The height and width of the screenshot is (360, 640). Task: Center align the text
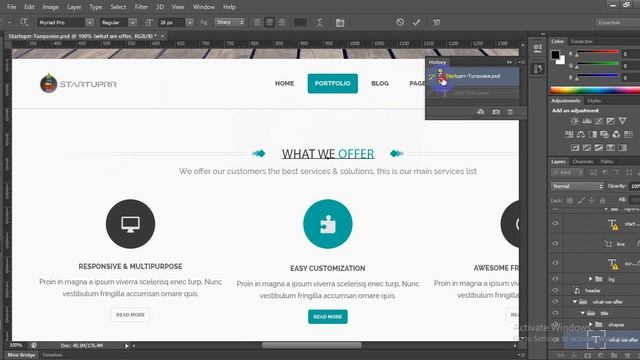click(x=269, y=22)
